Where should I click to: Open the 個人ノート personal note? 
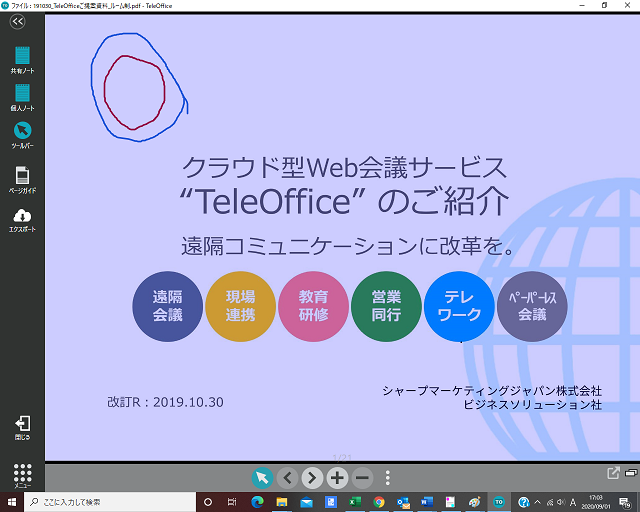point(22,98)
